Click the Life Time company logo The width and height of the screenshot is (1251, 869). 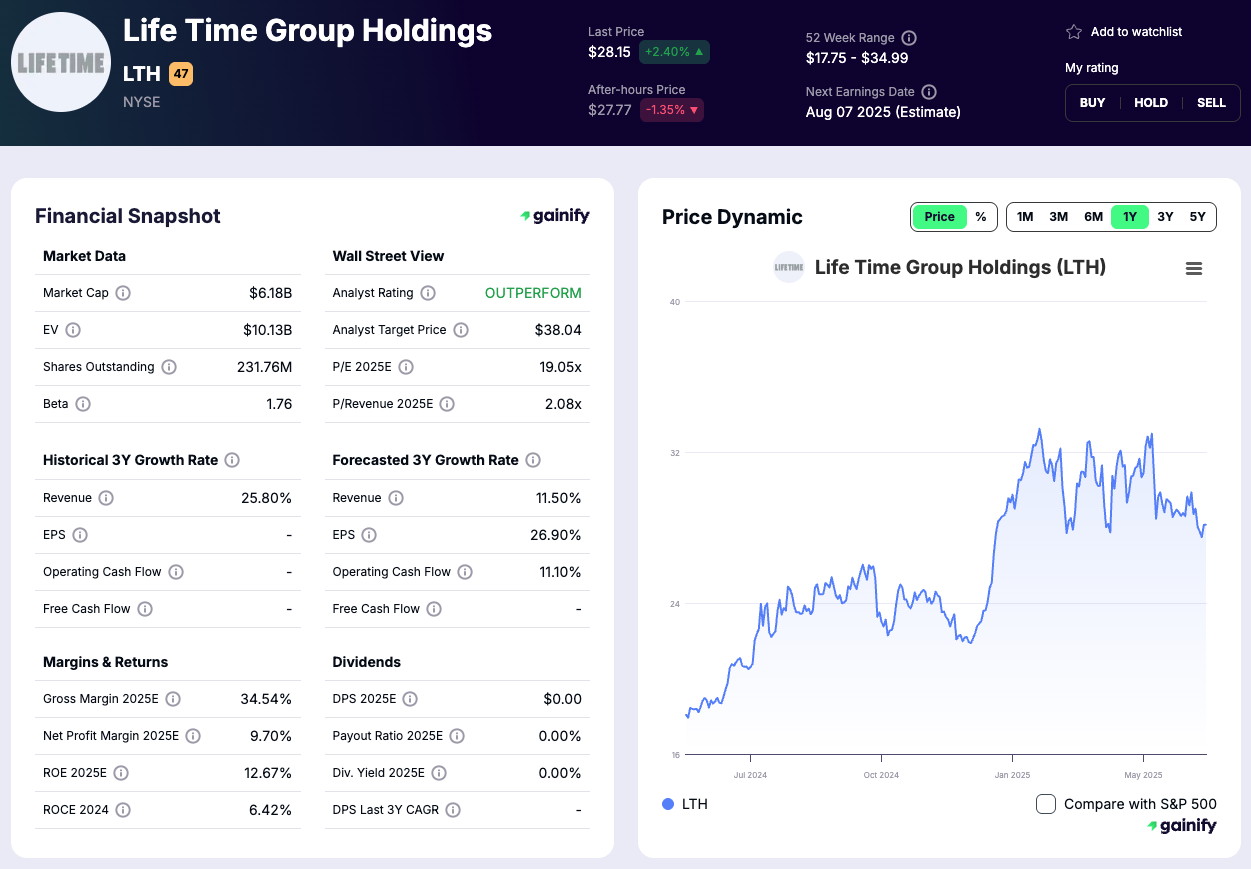point(61,62)
